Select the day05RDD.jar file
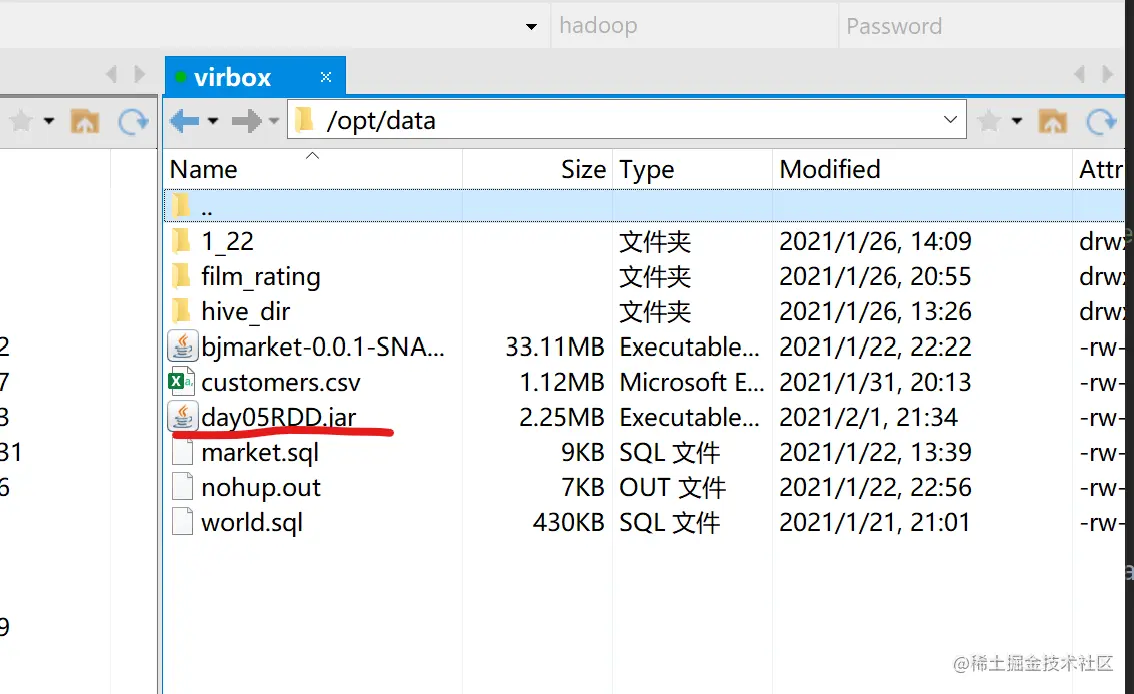The image size is (1134, 694). [x=278, y=417]
